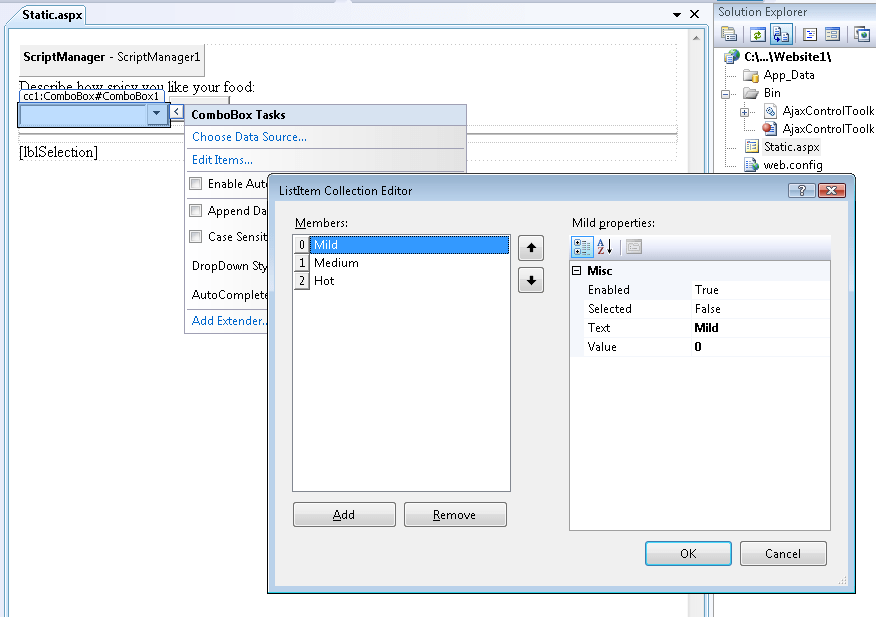Enable the AutoComplete checkbox
The width and height of the screenshot is (876, 617).
point(193,183)
